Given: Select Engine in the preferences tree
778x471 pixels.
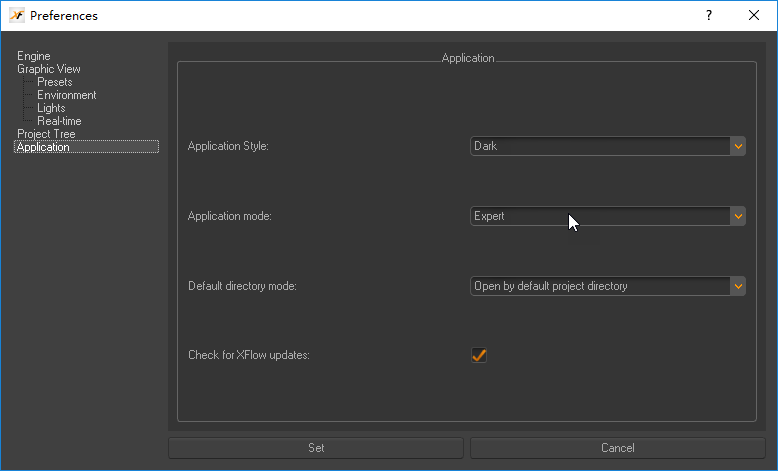Looking at the screenshot, I should coord(33,56).
